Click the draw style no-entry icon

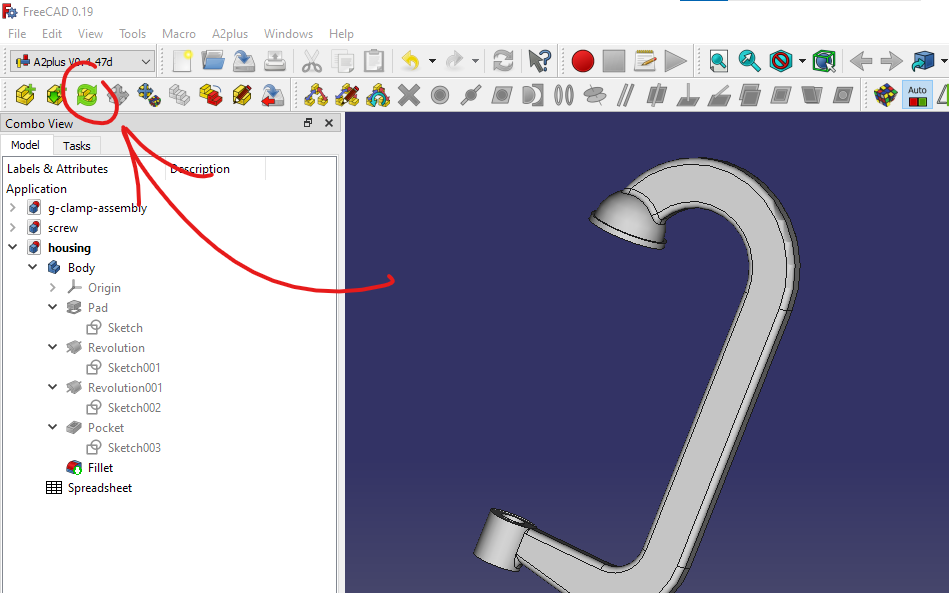(781, 61)
